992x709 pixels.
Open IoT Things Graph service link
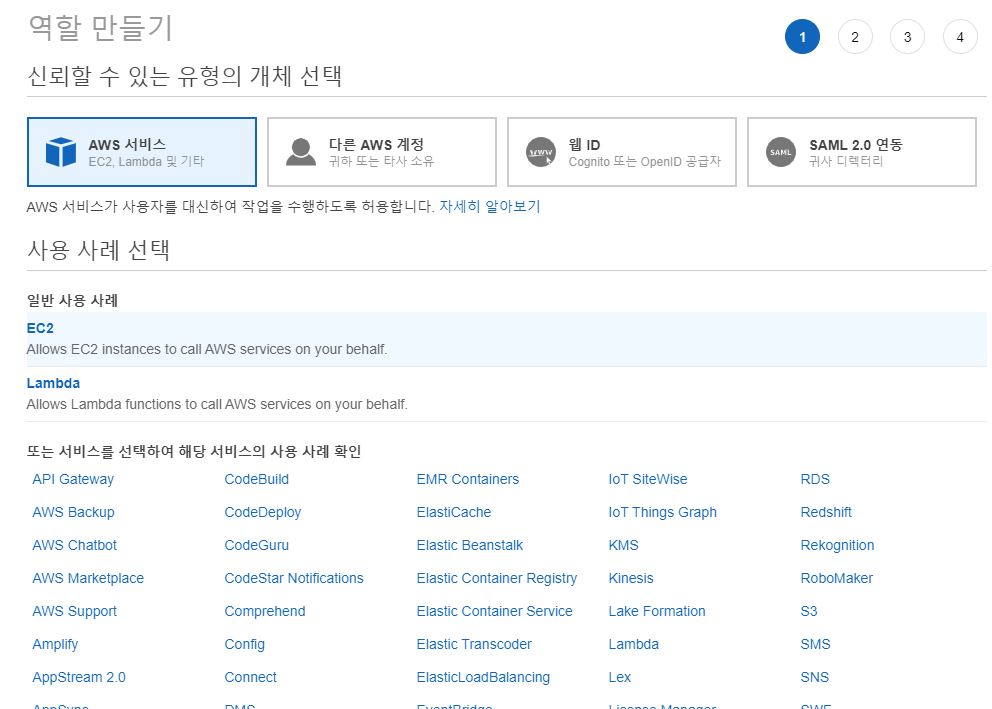(x=662, y=512)
